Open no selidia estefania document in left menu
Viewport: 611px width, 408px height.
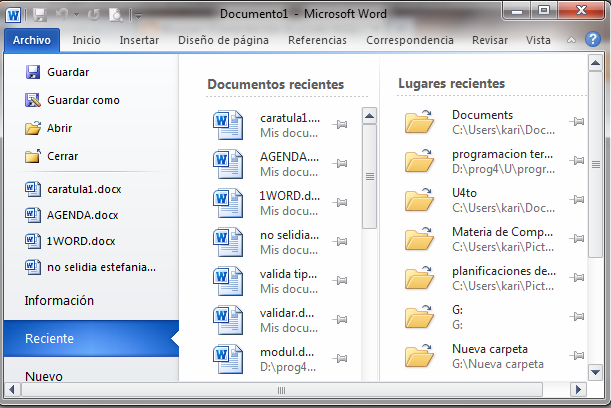coord(90,267)
